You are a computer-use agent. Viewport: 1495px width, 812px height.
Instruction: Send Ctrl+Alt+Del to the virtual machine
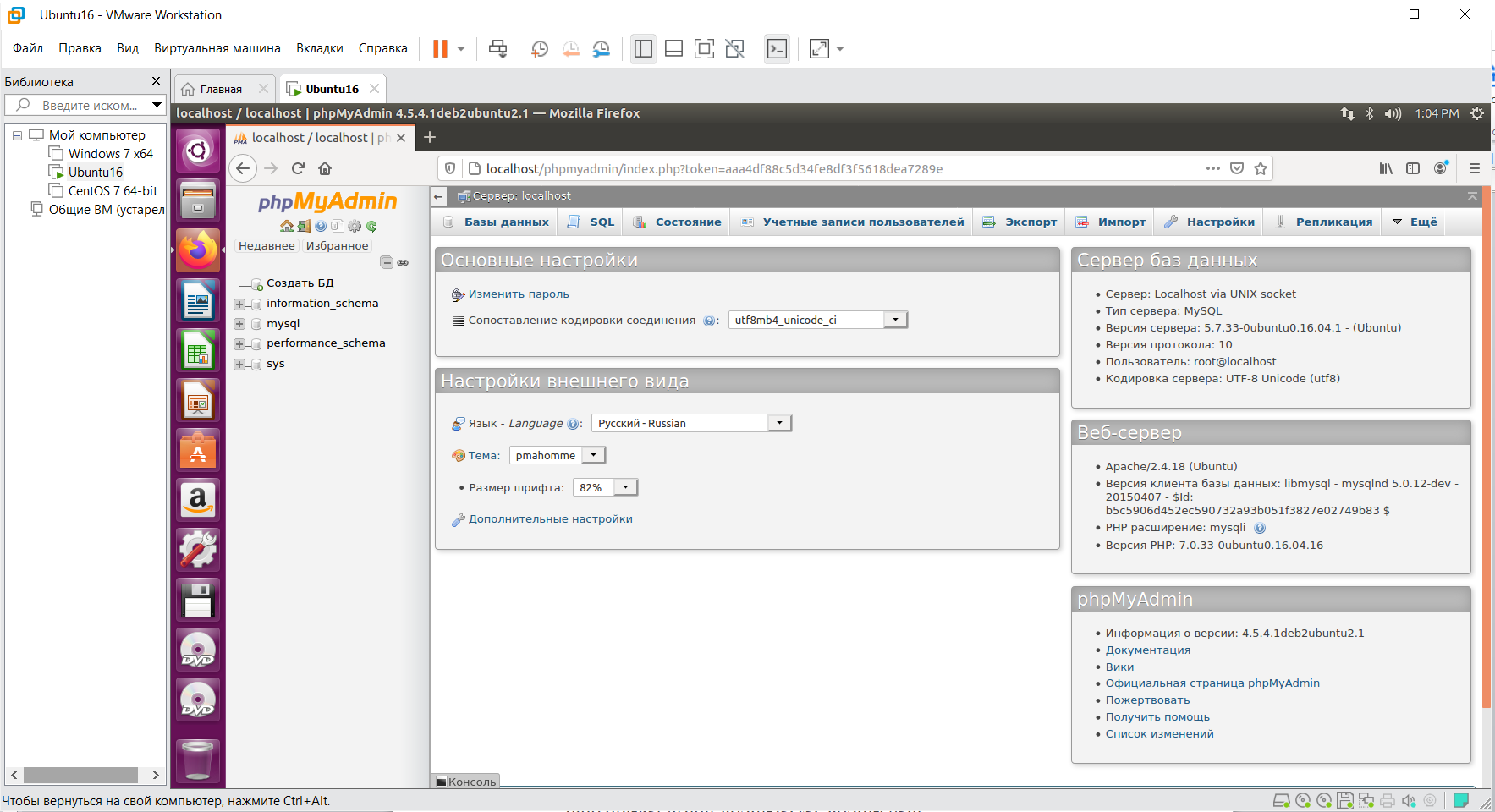click(x=498, y=48)
